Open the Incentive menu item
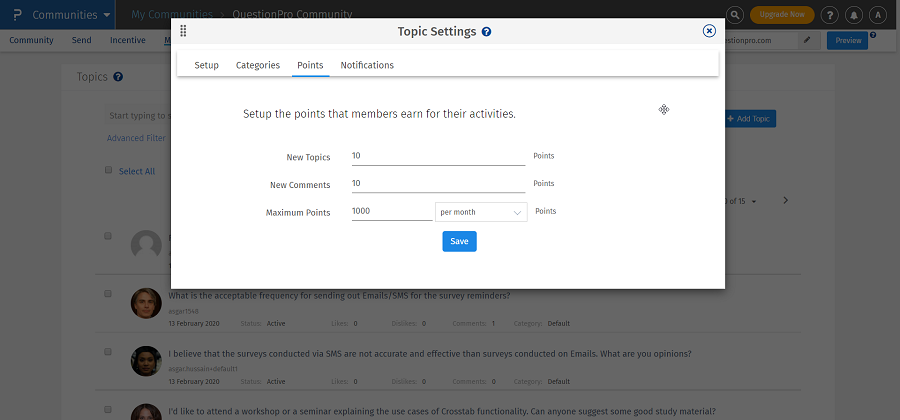The image size is (900, 420). pyautogui.click(x=128, y=40)
